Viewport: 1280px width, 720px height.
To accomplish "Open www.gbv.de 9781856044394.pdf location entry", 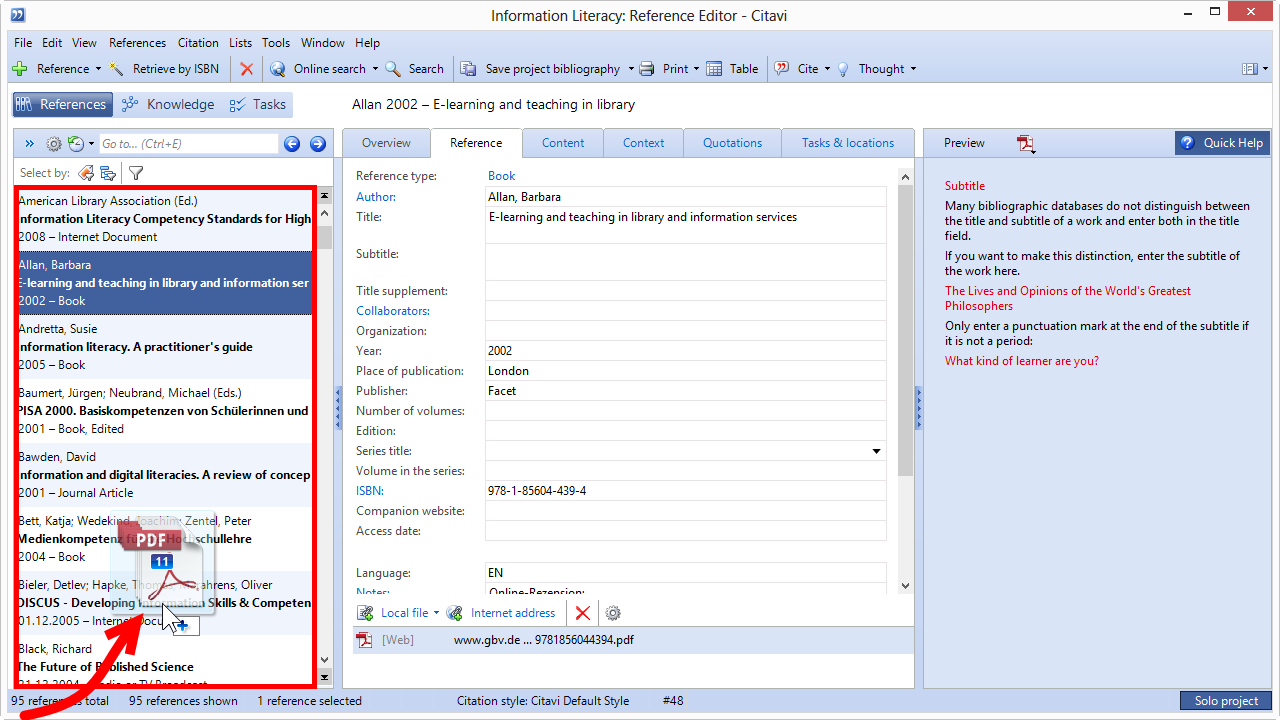I will point(633,640).
